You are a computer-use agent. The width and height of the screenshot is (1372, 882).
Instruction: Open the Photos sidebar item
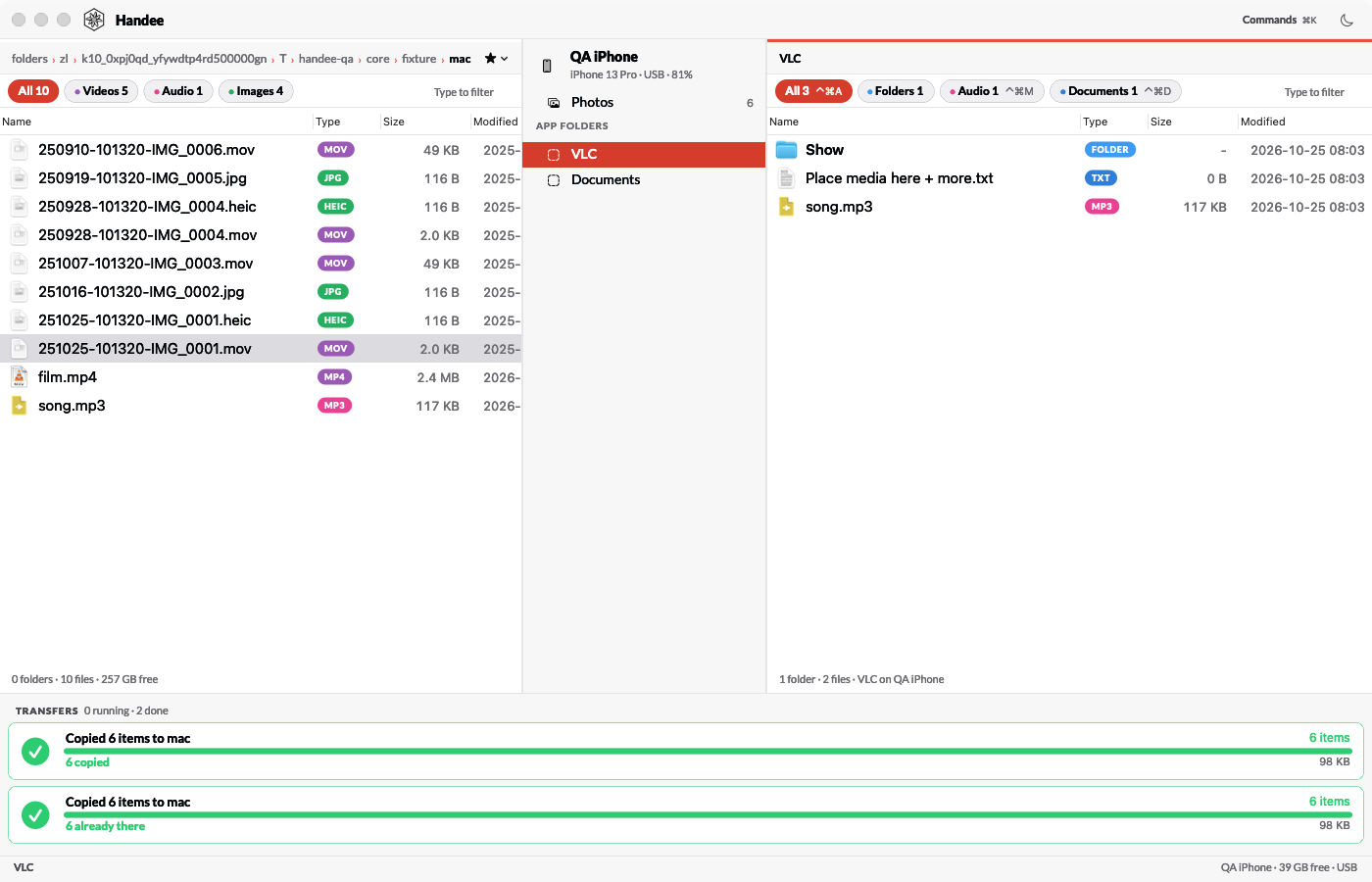(x=644, y=102)
